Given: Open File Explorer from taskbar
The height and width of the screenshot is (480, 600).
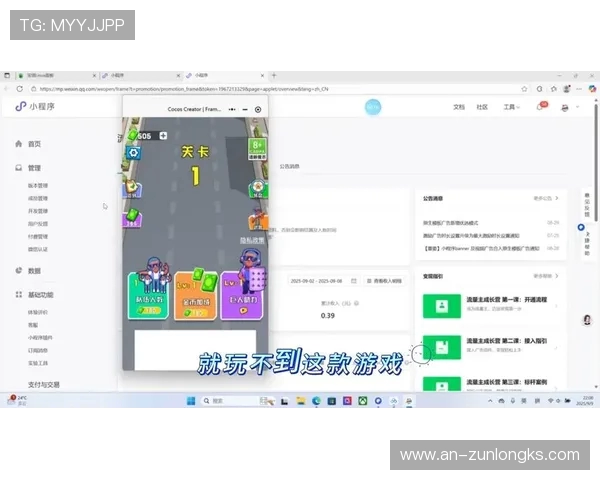Looking at the screenshot, I should (301, 401).
